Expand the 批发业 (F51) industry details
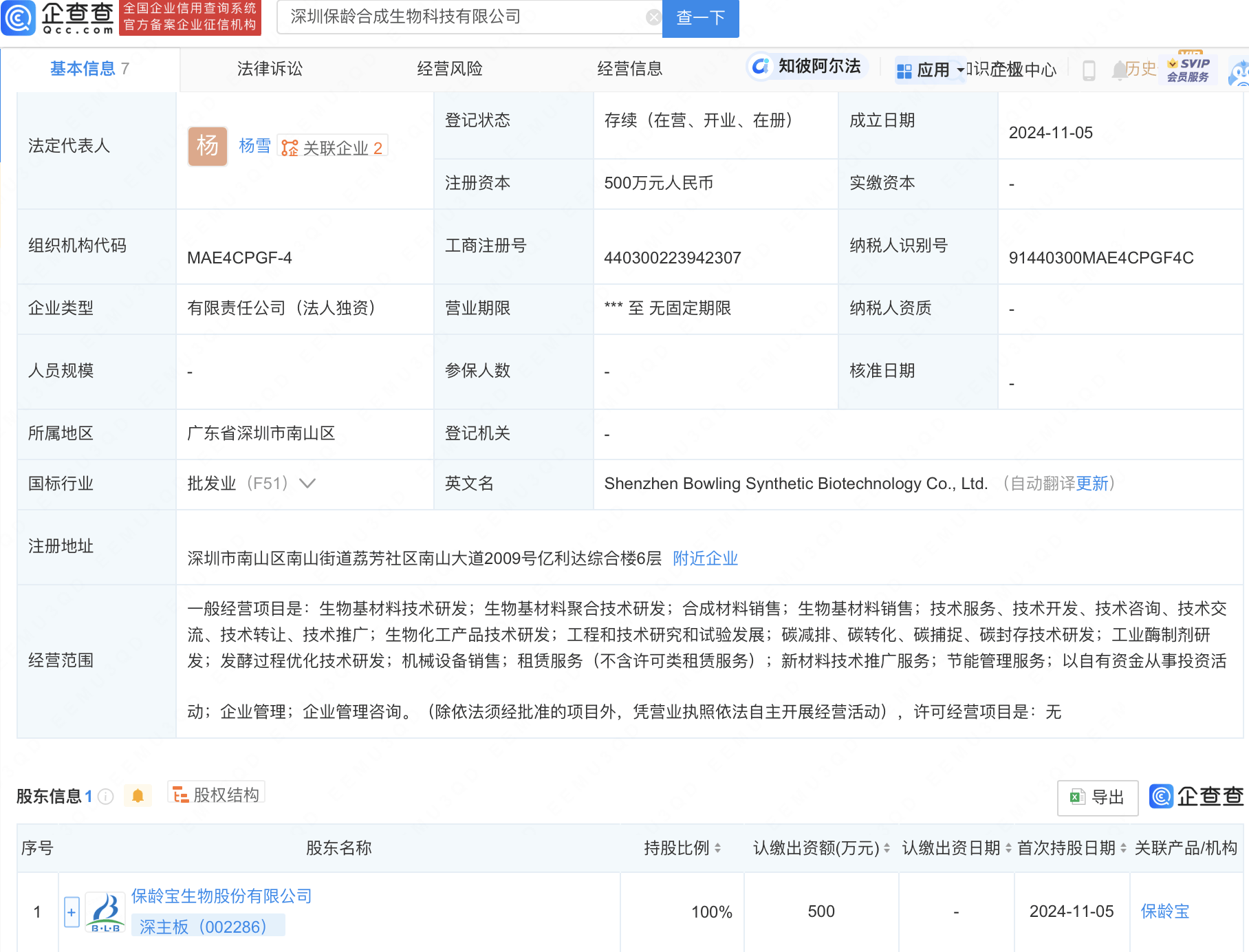1249x952 pixels. point(307,484)
